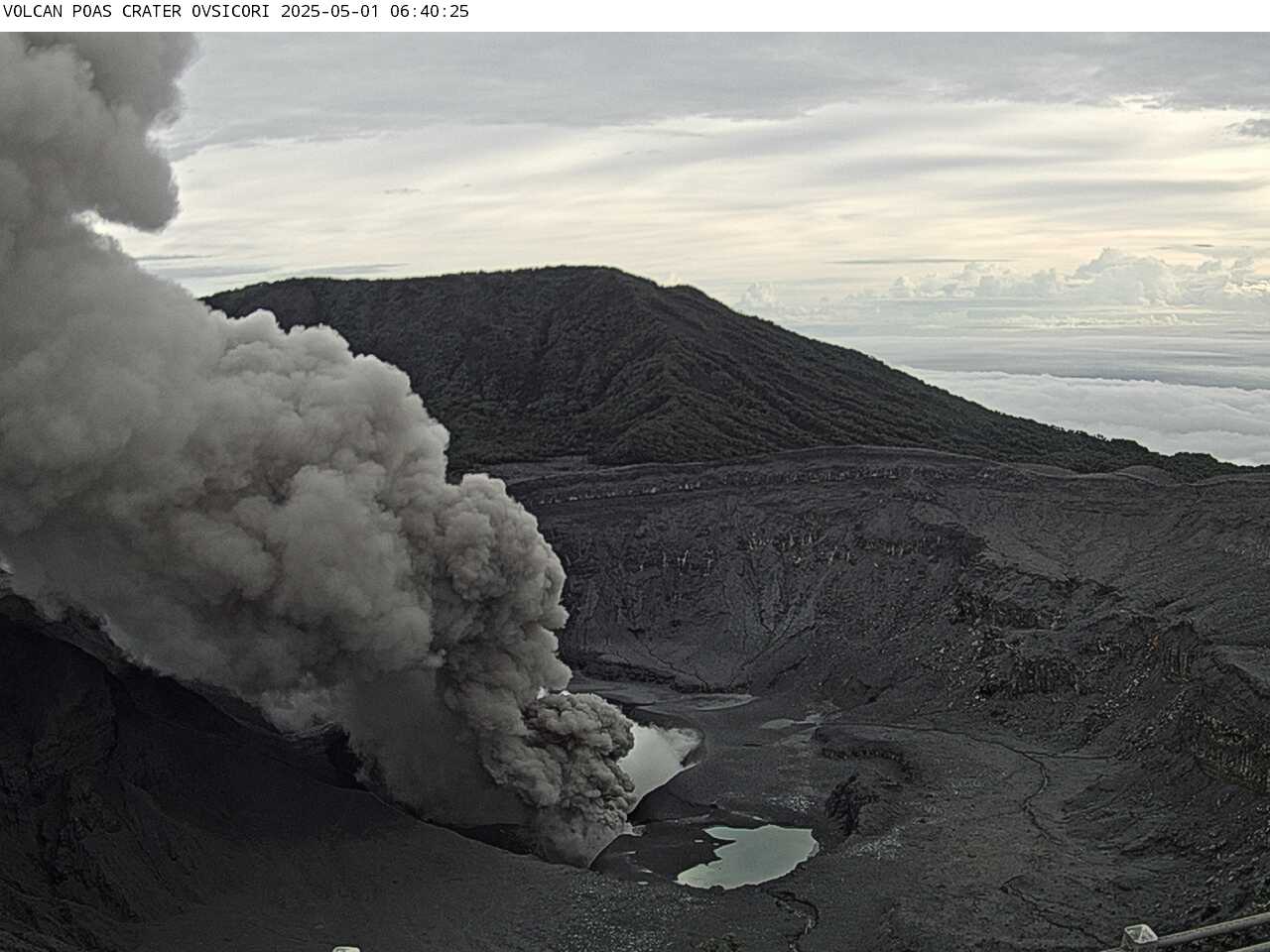Click the webcam caption reading "VOLCAN POAS CRATER OVSICORI 2025-05-01 06:40:25"
This screenshot has height=952, width=1270.
235,12
